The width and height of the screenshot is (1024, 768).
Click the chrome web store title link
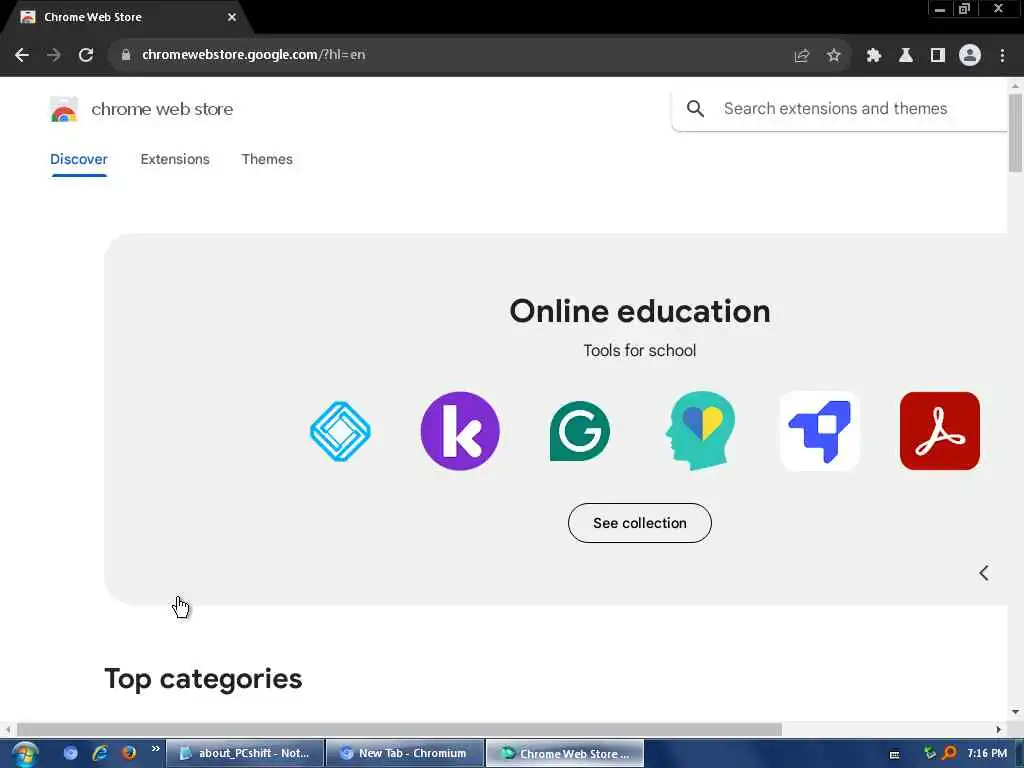pyautogui.click(x=162, y=109)
